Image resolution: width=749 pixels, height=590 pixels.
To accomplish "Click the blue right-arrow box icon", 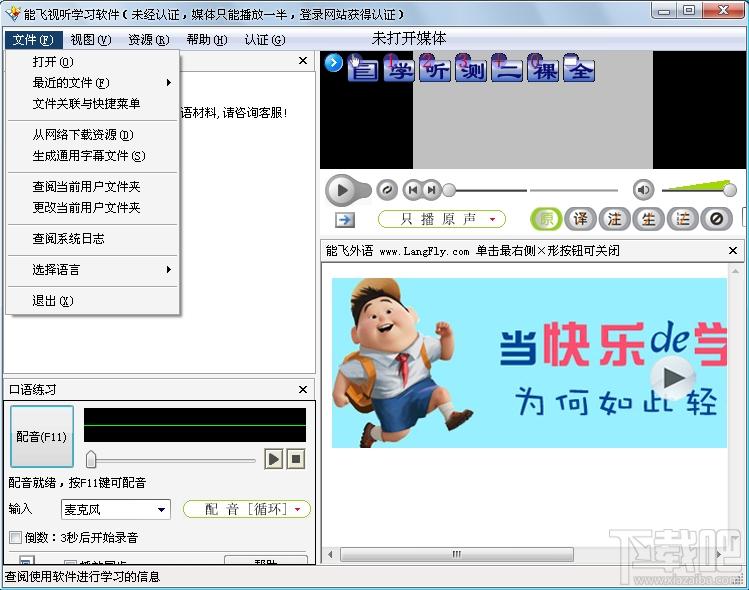I will pos(345,220).
